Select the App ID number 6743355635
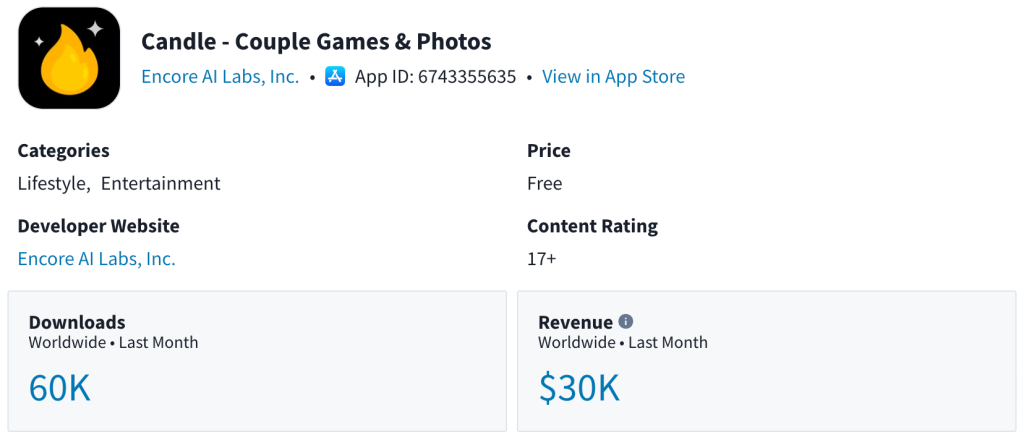Screen dimensions: 1024x440 tap(467, 77)
